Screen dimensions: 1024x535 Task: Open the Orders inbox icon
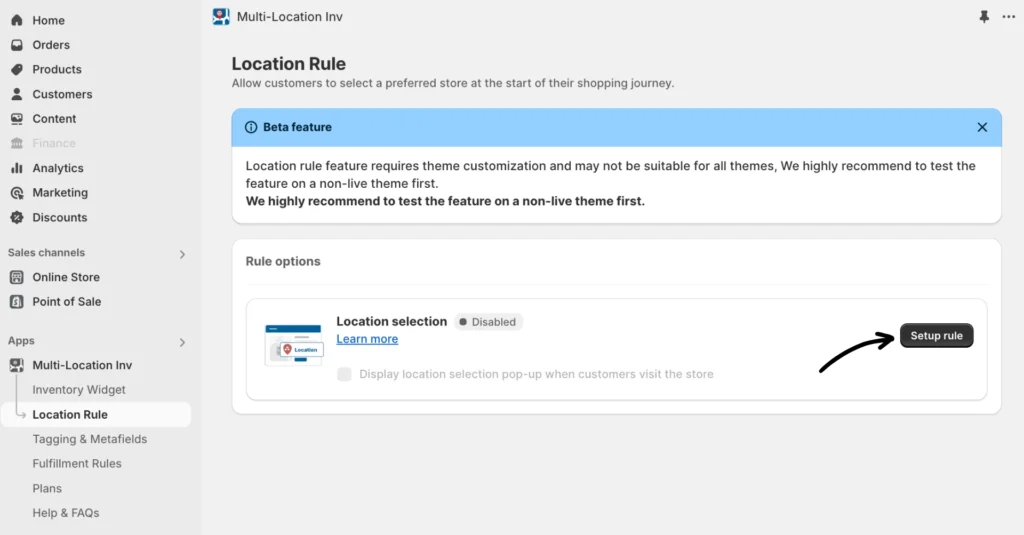(x=16, y=45)
